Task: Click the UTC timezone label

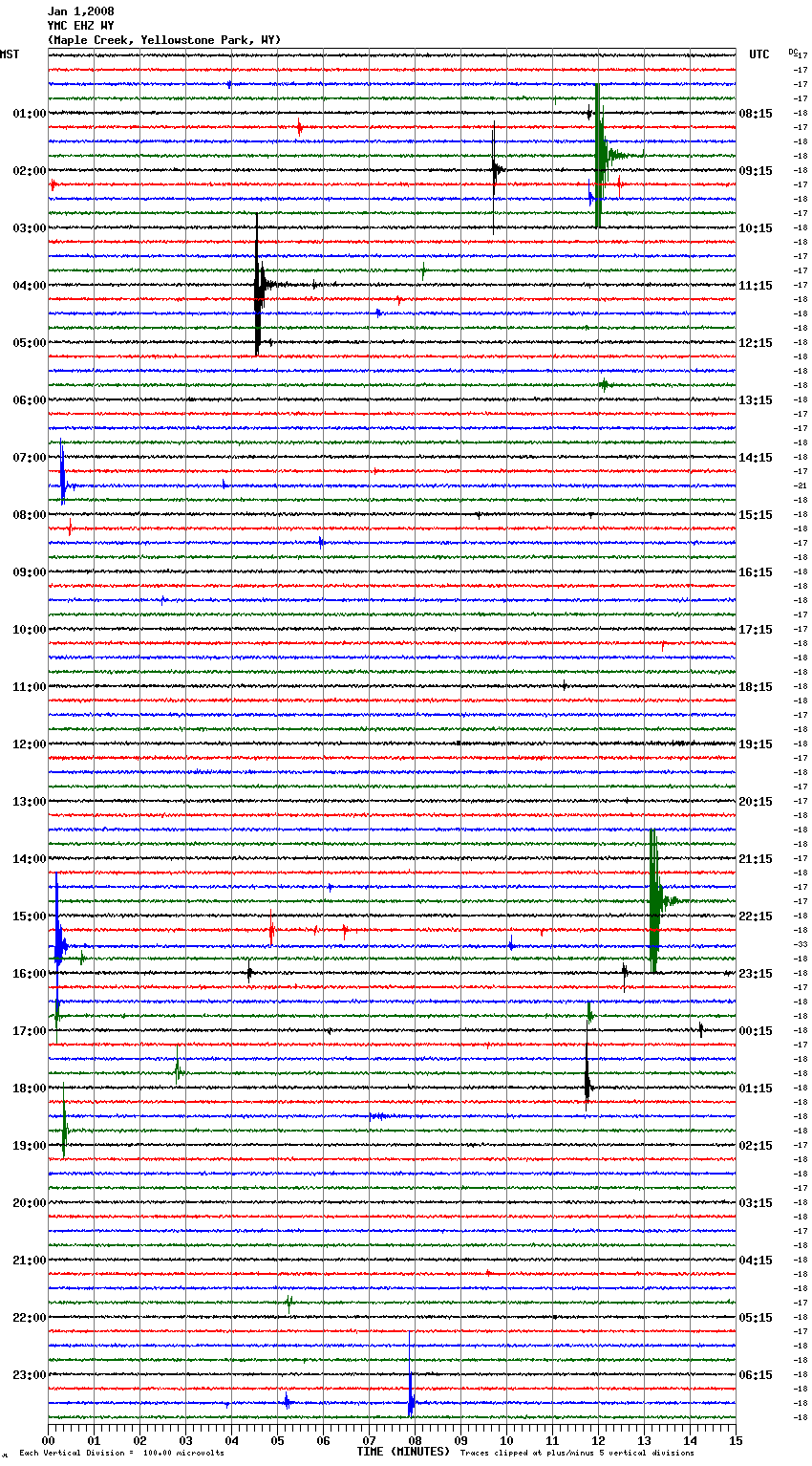Action: (x=759, y=54)
